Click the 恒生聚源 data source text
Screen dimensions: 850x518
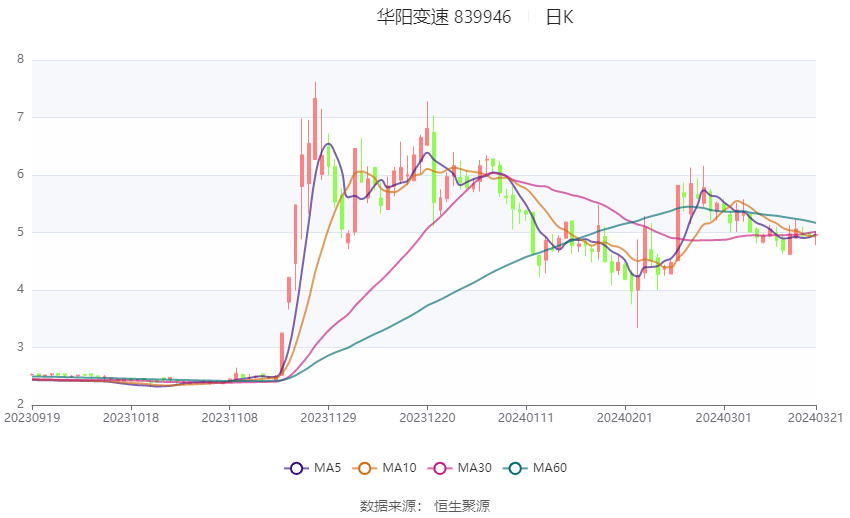click(462, 506)
